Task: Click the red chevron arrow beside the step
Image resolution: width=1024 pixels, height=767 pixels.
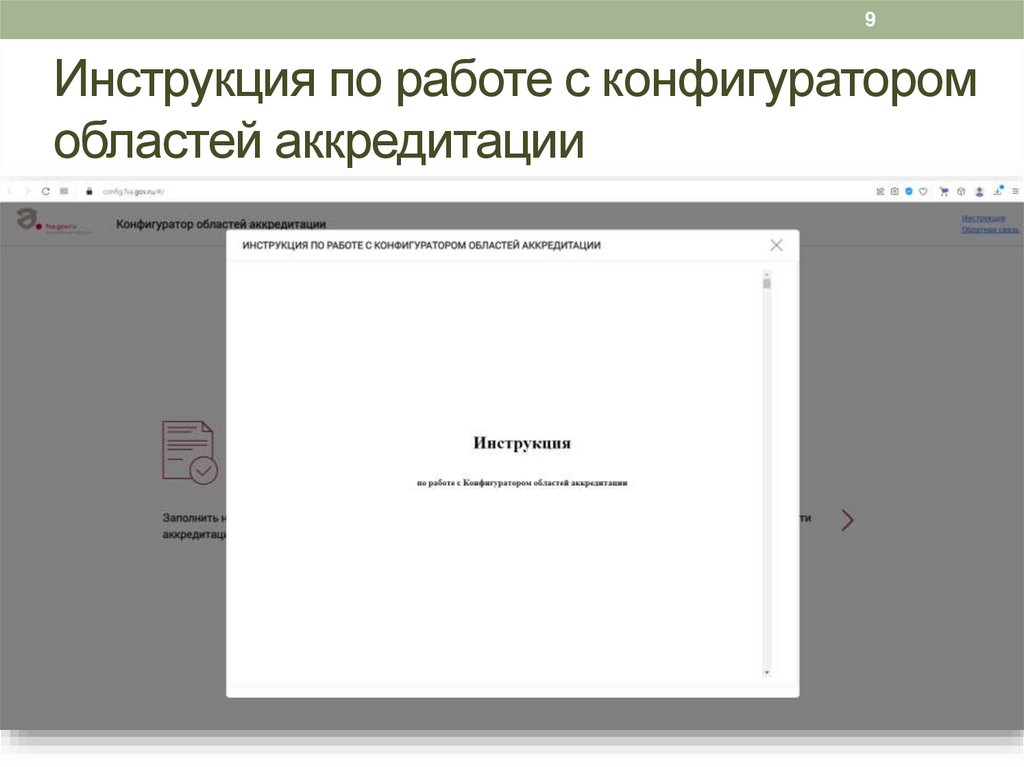Action: click(x=848, y=519)
